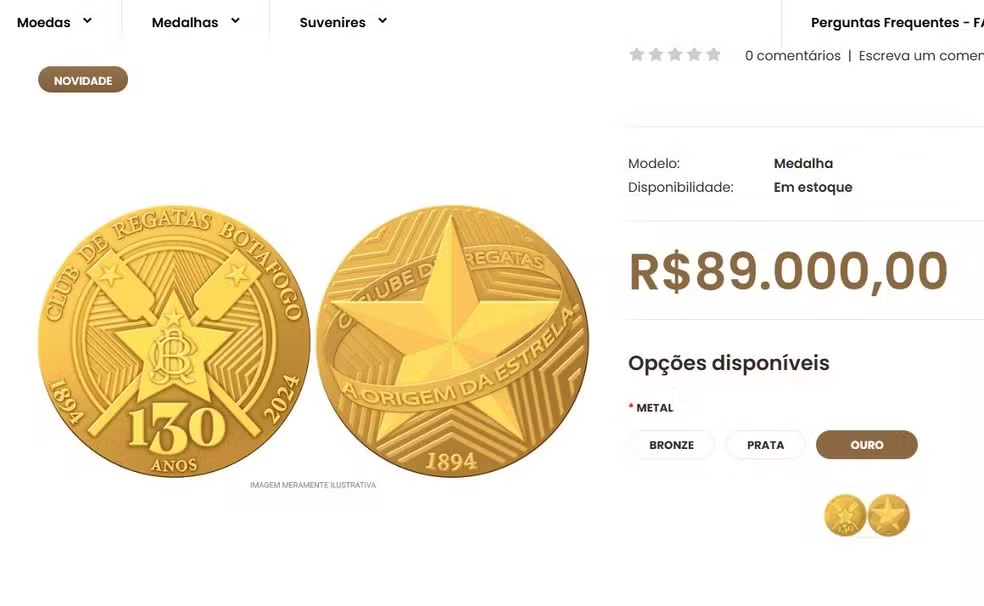Image resolution: width=984 pixels, height=606 pixels.
Task: Choose the OURO metal option
Action: tap(866, 445)
